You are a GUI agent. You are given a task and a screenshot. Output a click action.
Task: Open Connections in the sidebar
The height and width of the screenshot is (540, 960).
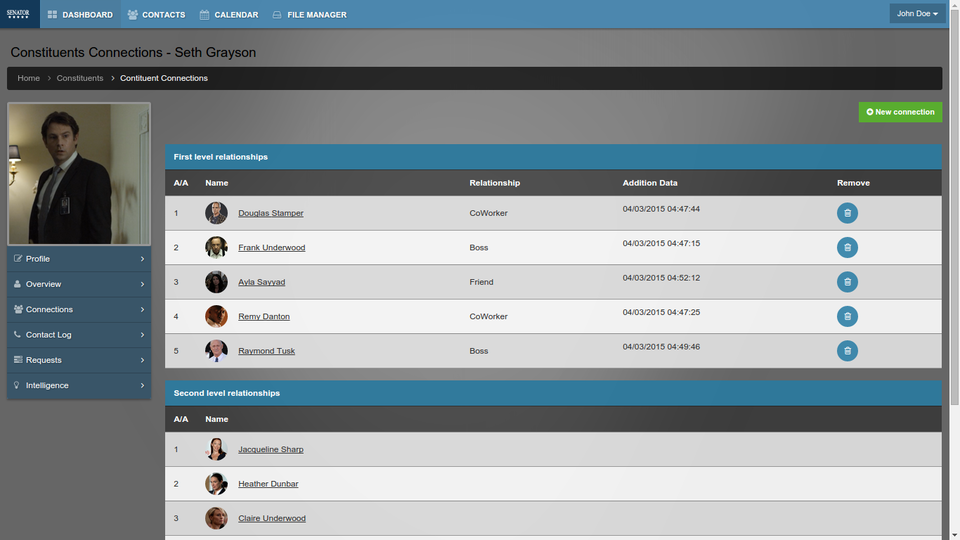79,309
